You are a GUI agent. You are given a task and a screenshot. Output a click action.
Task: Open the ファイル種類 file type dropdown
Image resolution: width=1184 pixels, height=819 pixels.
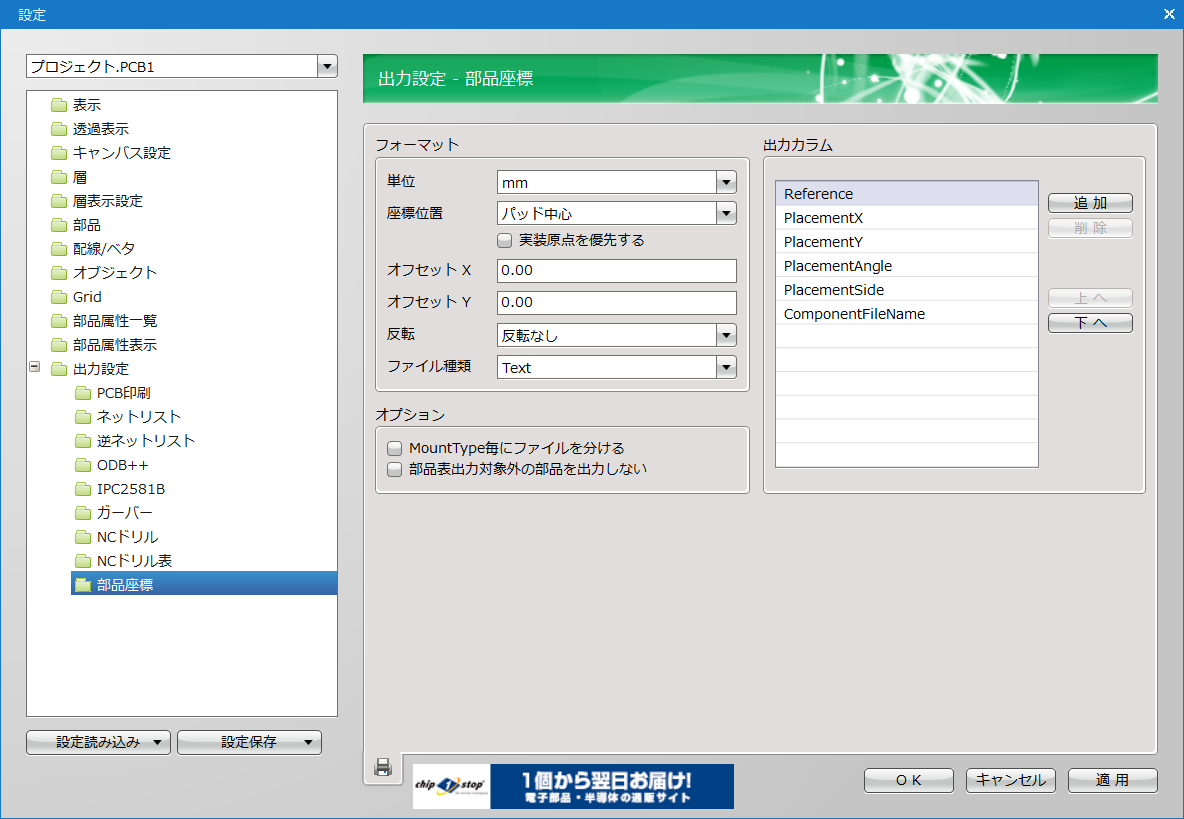(x=726, y=368)
